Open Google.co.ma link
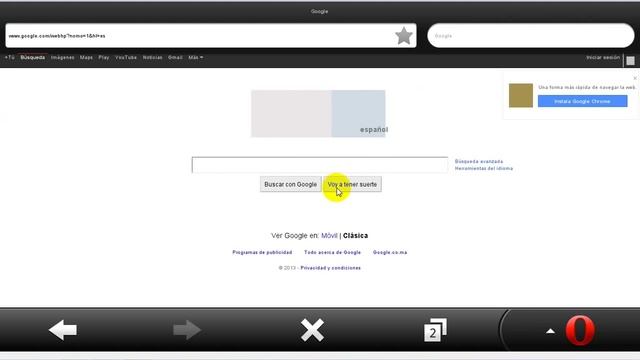Screen dimensions: 640x360 click(390, 252)
